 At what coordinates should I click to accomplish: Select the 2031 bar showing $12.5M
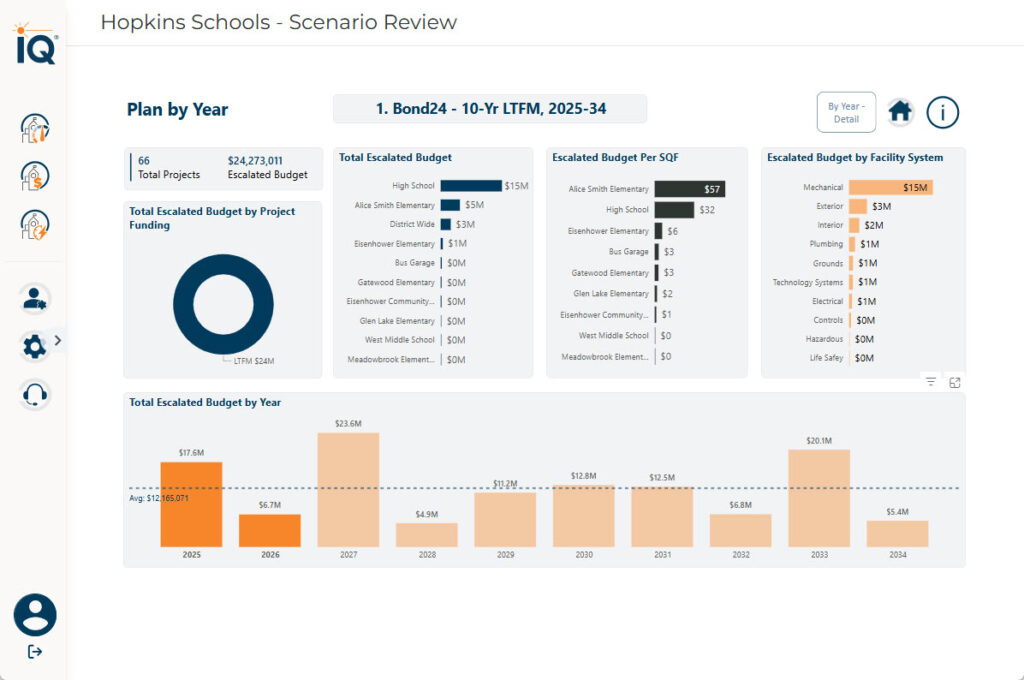coord(662,517)
